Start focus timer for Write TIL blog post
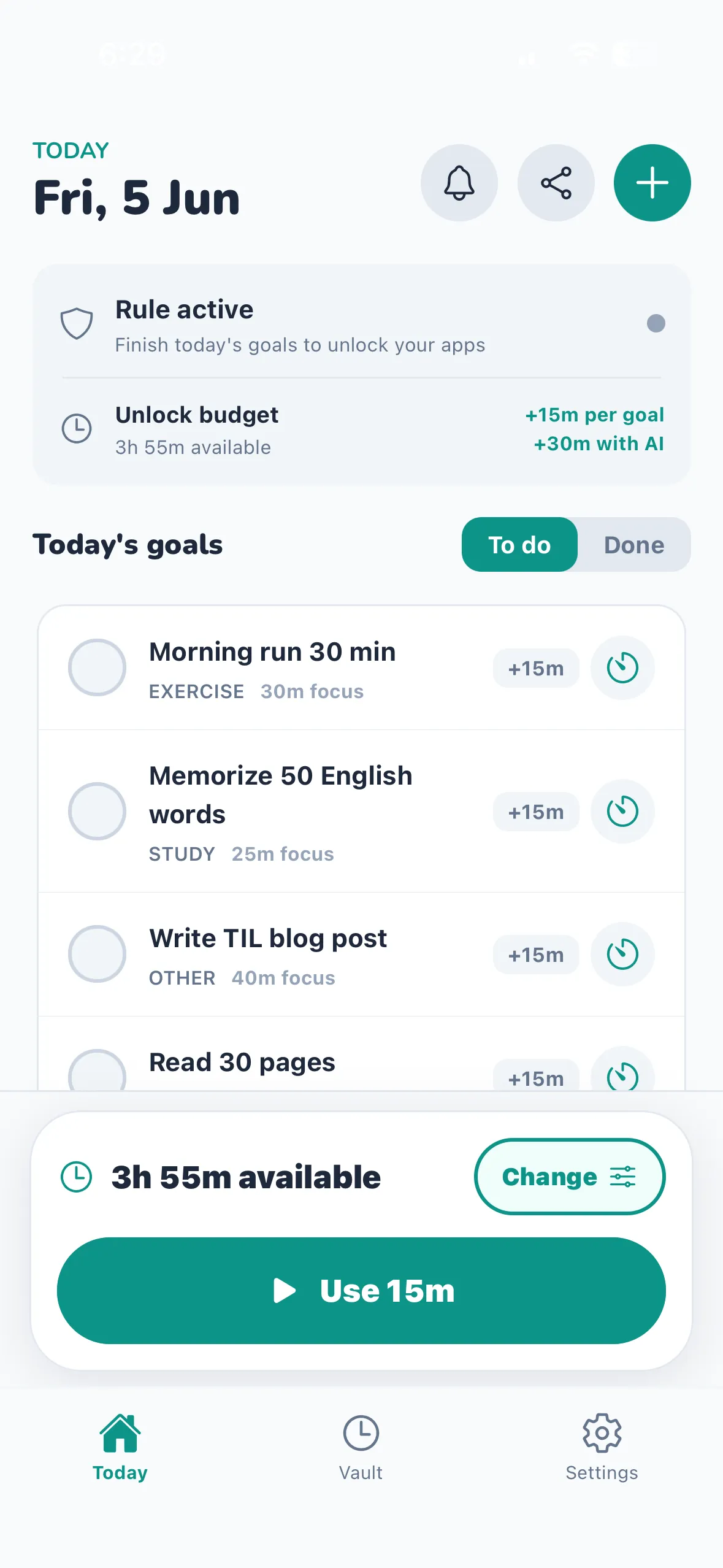The height and width of the screenshot is (1568, 723). coord(622,954)
